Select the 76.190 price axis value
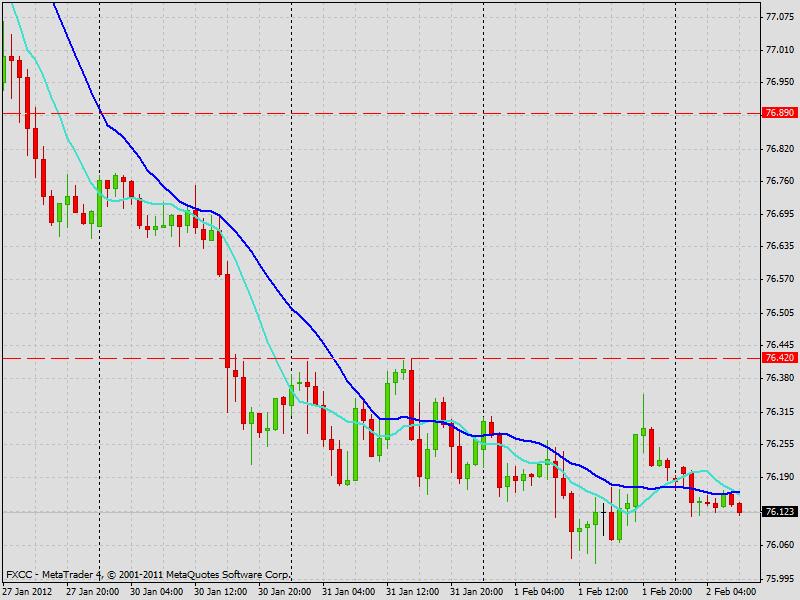Viewport: 800px width, 600px height. pyautogui.click(x=780, y=477)
